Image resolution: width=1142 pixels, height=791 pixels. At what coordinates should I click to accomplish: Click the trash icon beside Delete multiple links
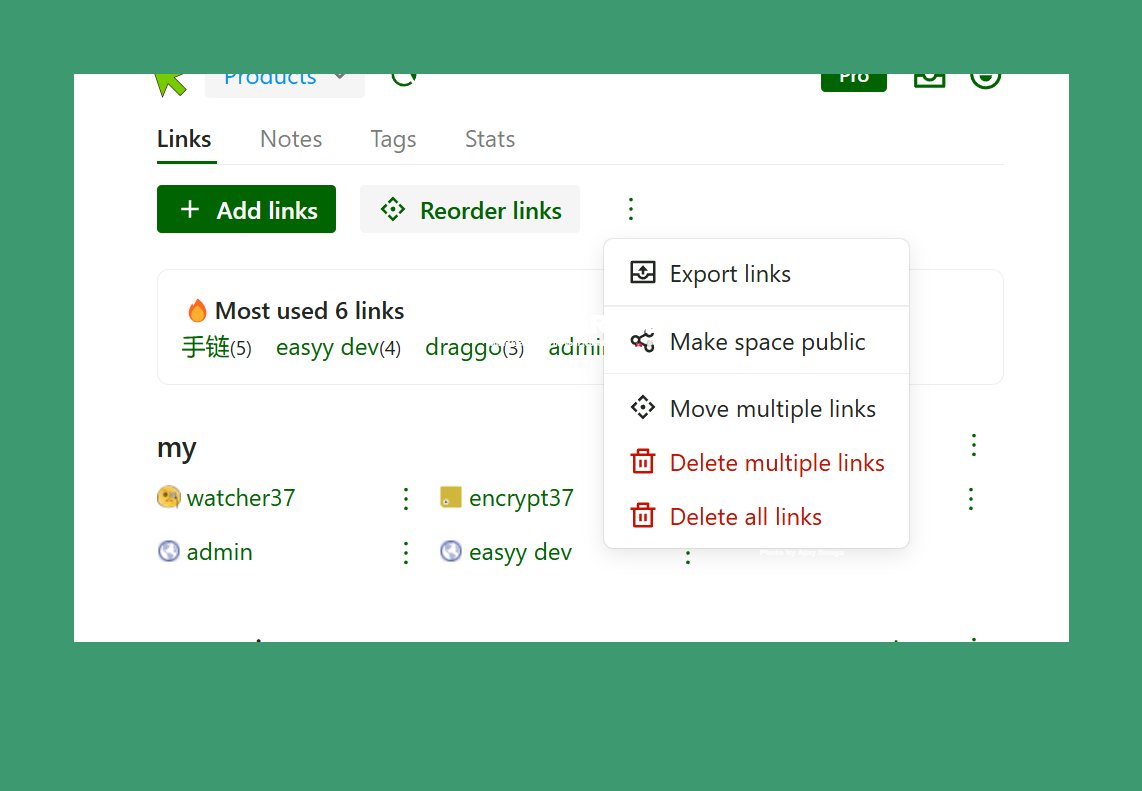coord(642,461)
